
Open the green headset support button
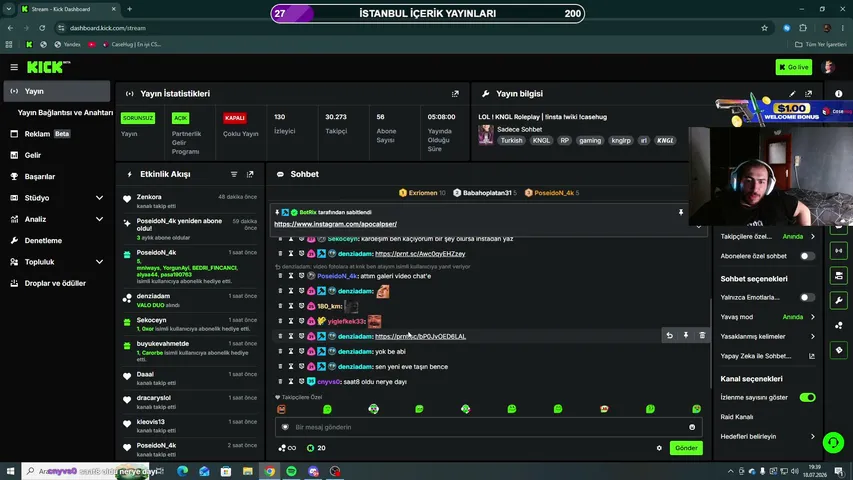click(833, 442)
